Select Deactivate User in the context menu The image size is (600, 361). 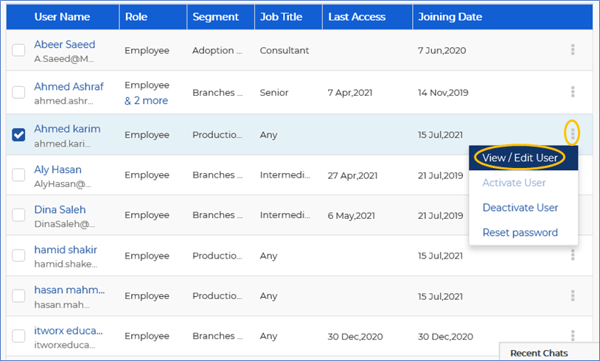pyautogui.click(x=520, y=207)
